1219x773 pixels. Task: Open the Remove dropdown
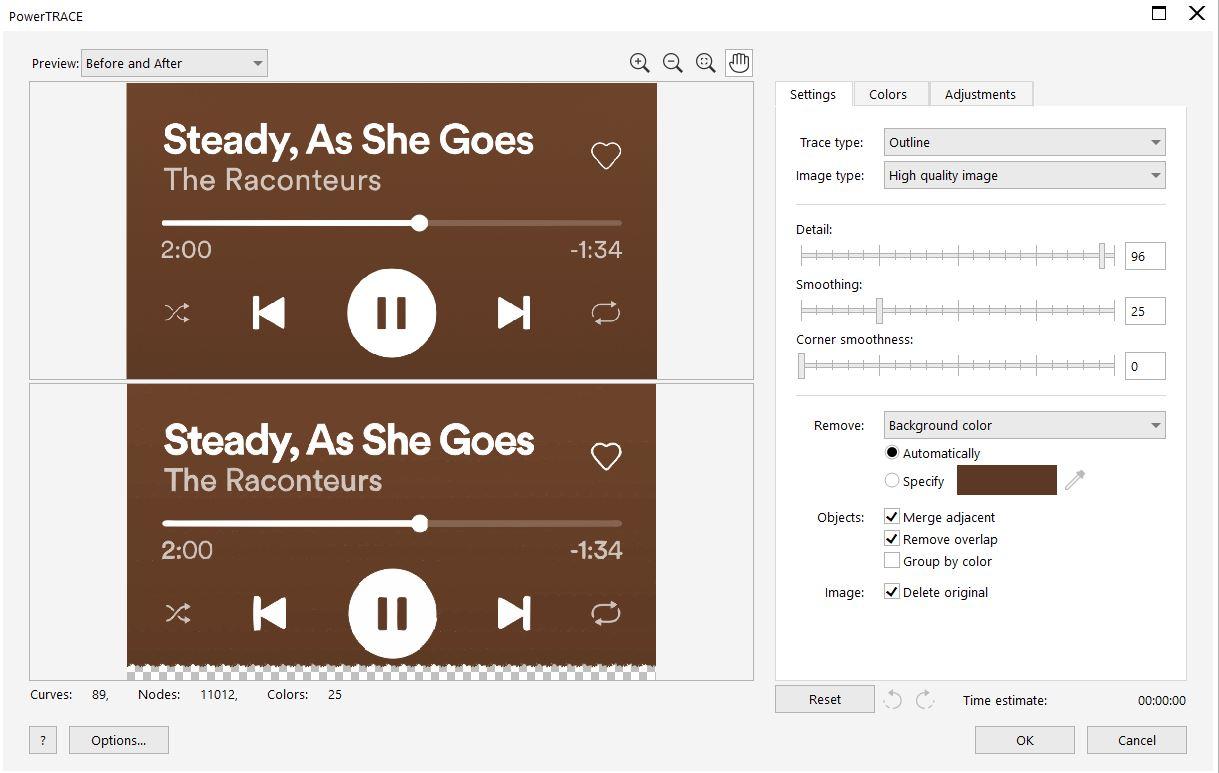(1024, 425)
